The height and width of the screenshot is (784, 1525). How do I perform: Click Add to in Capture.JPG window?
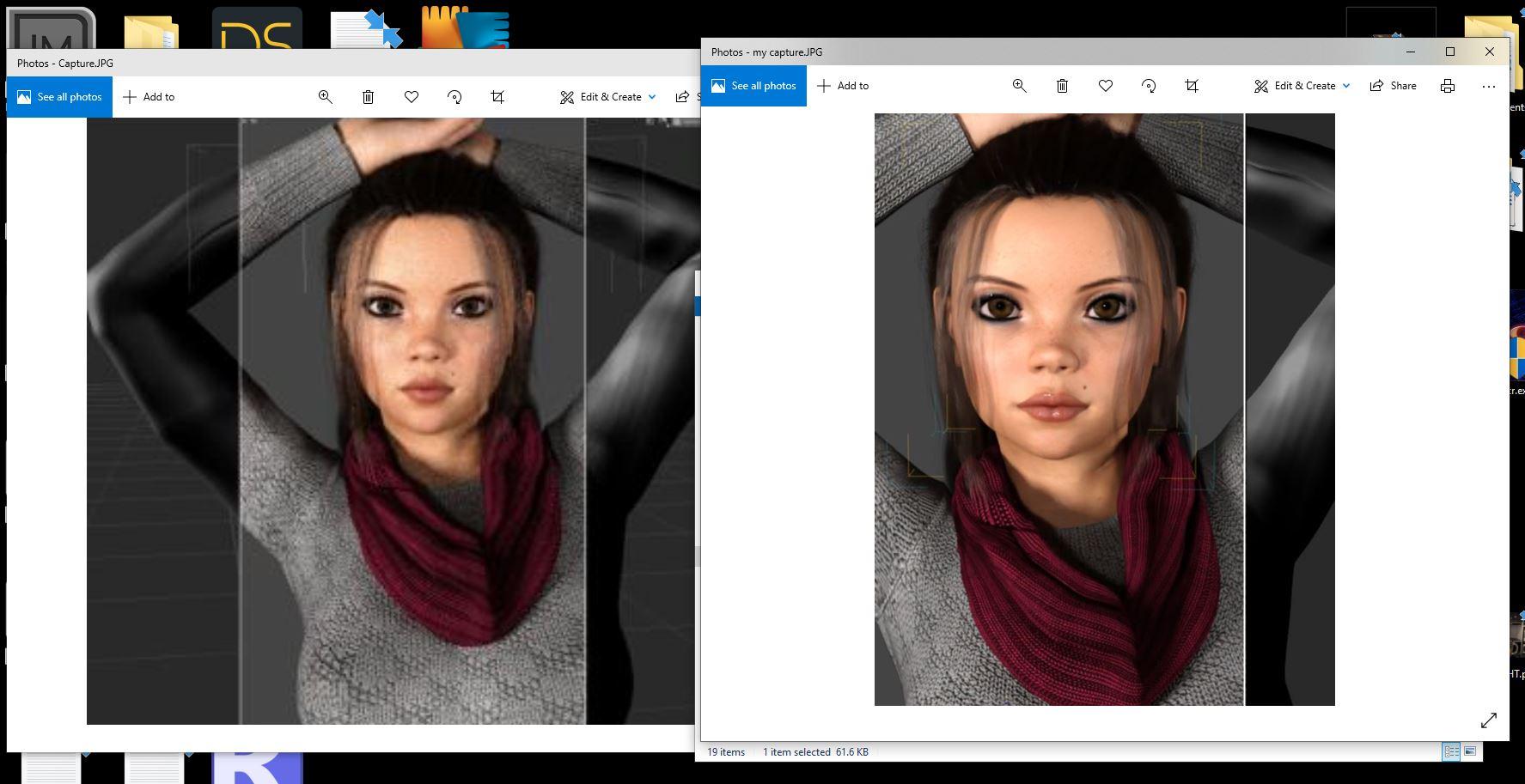point(149,97)
